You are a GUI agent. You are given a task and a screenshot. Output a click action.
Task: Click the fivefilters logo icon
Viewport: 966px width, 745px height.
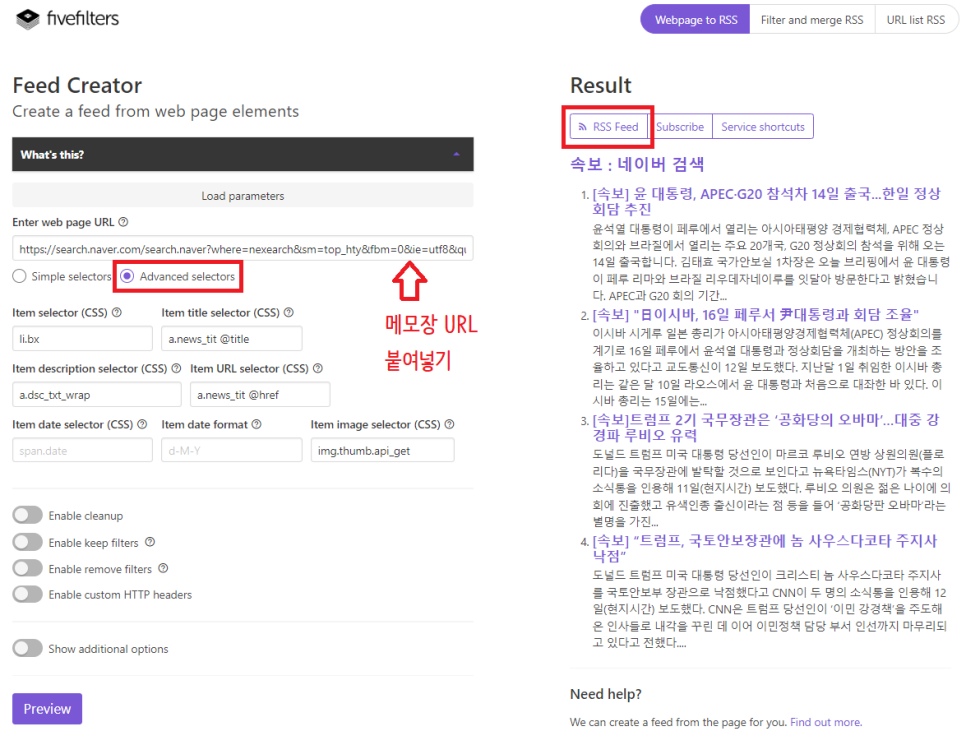[27, 19]
